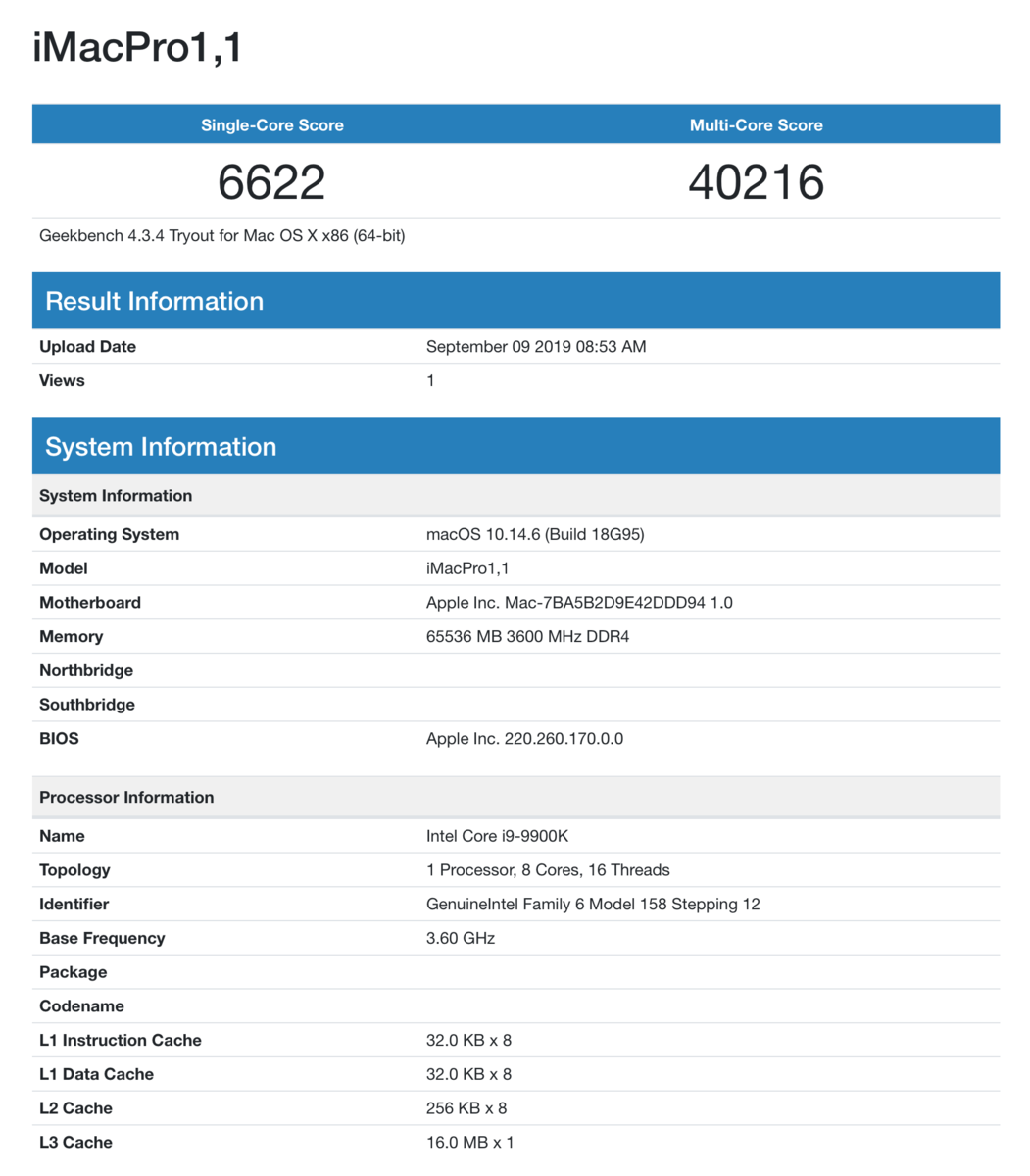Select the Intel Core i9-9900K value
Screen dimensions: 1030x1176
497,836
